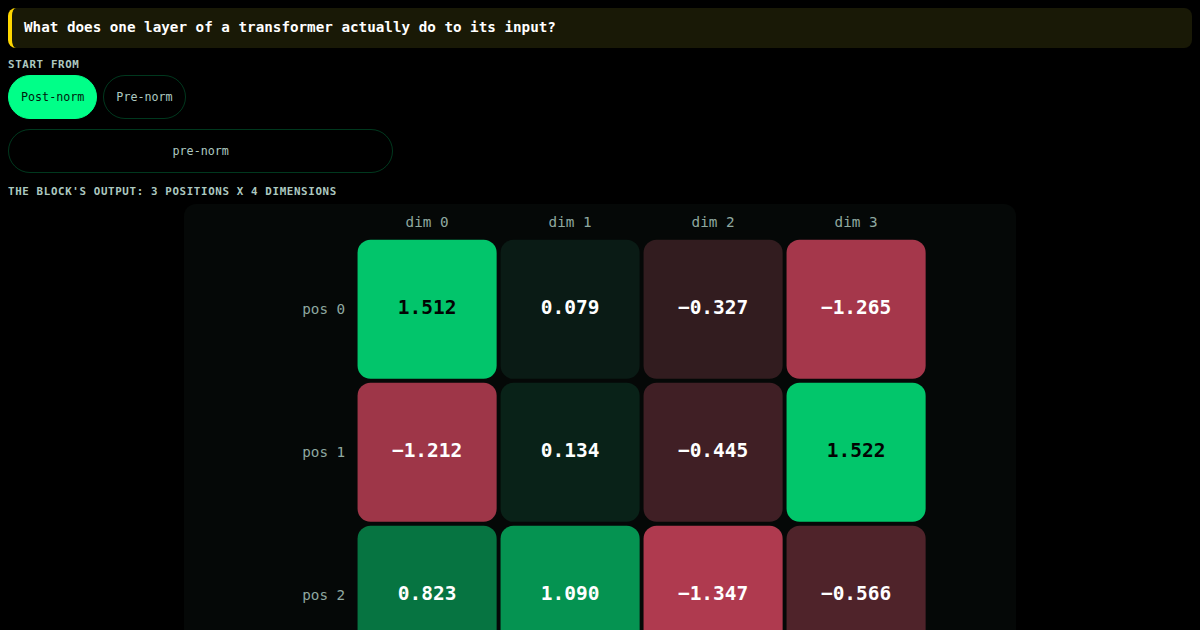Select the −0.445 cell

[713, 452]
